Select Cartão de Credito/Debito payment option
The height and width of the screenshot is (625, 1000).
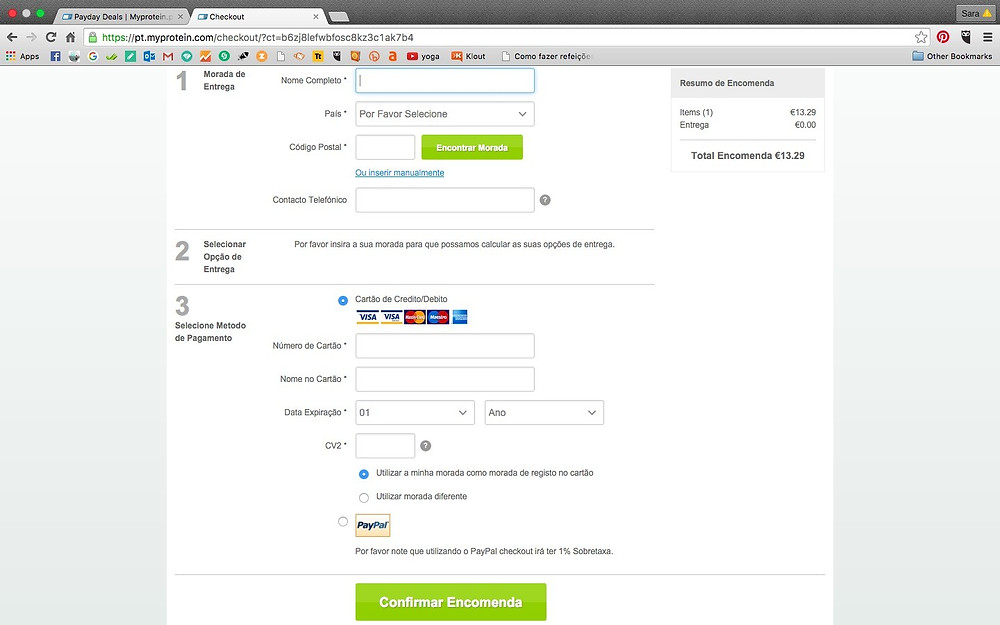click(x=343, y=300)
